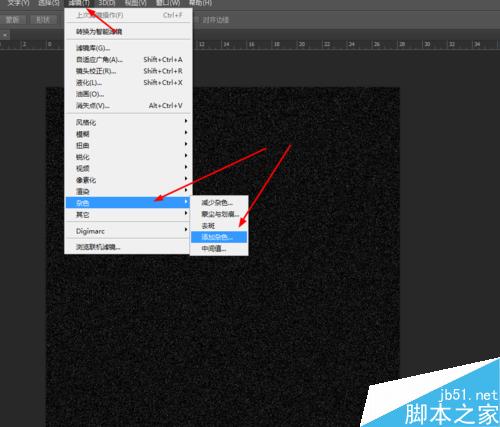Click the 形状 button in options bar
Image resolution: width=500 pixels, height=427 pixels.
[x=43, y=20]
